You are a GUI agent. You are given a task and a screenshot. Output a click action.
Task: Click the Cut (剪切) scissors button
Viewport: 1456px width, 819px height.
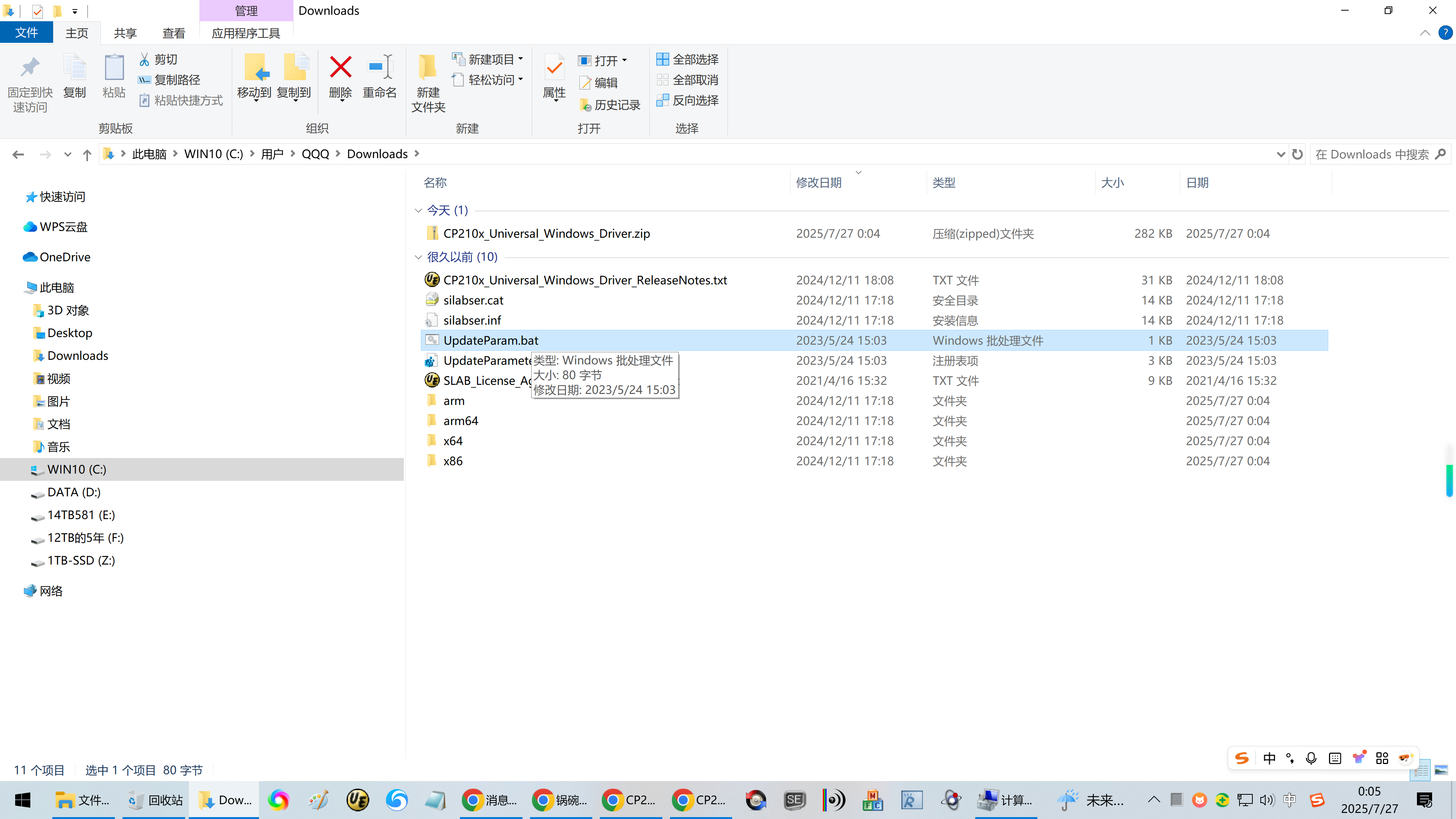(158, 60)
